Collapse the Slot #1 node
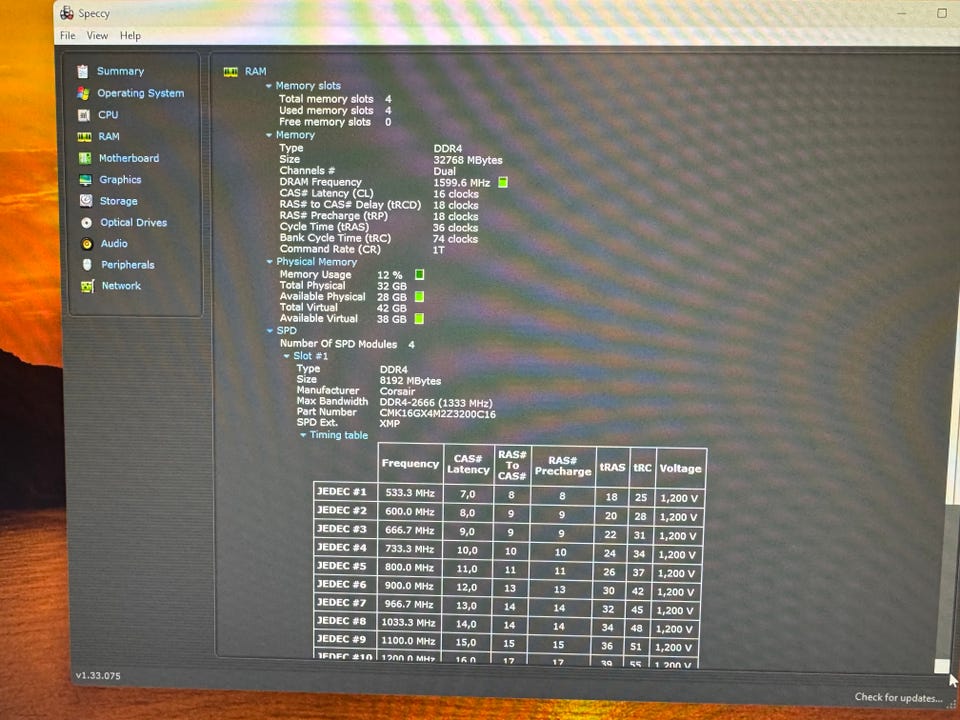The height and width of the screenshot is (720, 960). pyautogui.click(x=287, y=356)
